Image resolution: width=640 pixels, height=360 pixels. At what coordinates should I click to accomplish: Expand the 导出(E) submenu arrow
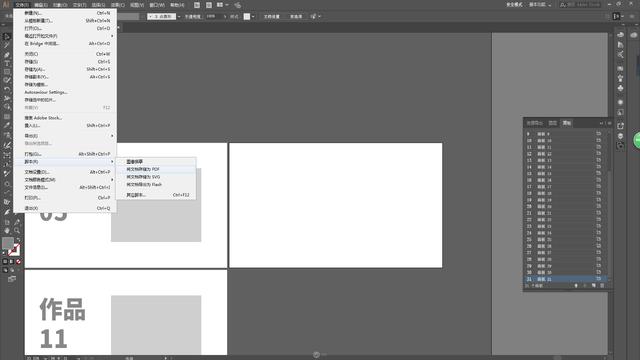tap(112, 136)
